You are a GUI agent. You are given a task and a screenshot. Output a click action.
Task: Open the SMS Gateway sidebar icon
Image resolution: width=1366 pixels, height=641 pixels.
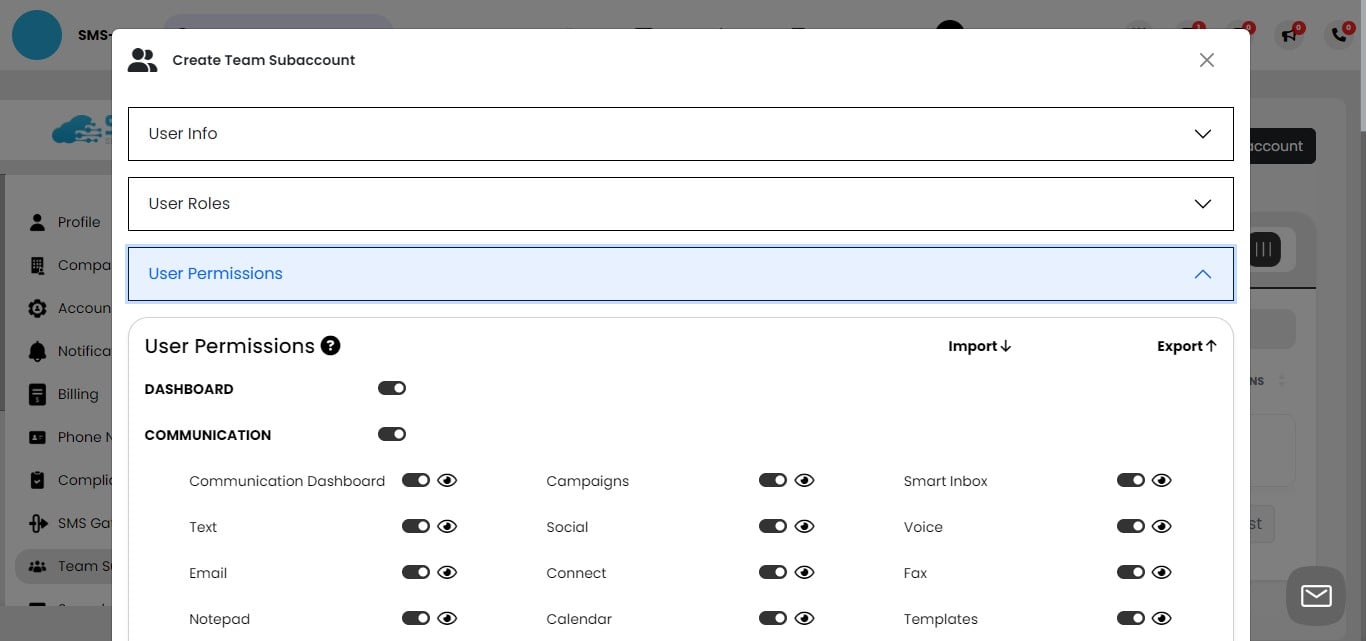[x=37, y=523]
